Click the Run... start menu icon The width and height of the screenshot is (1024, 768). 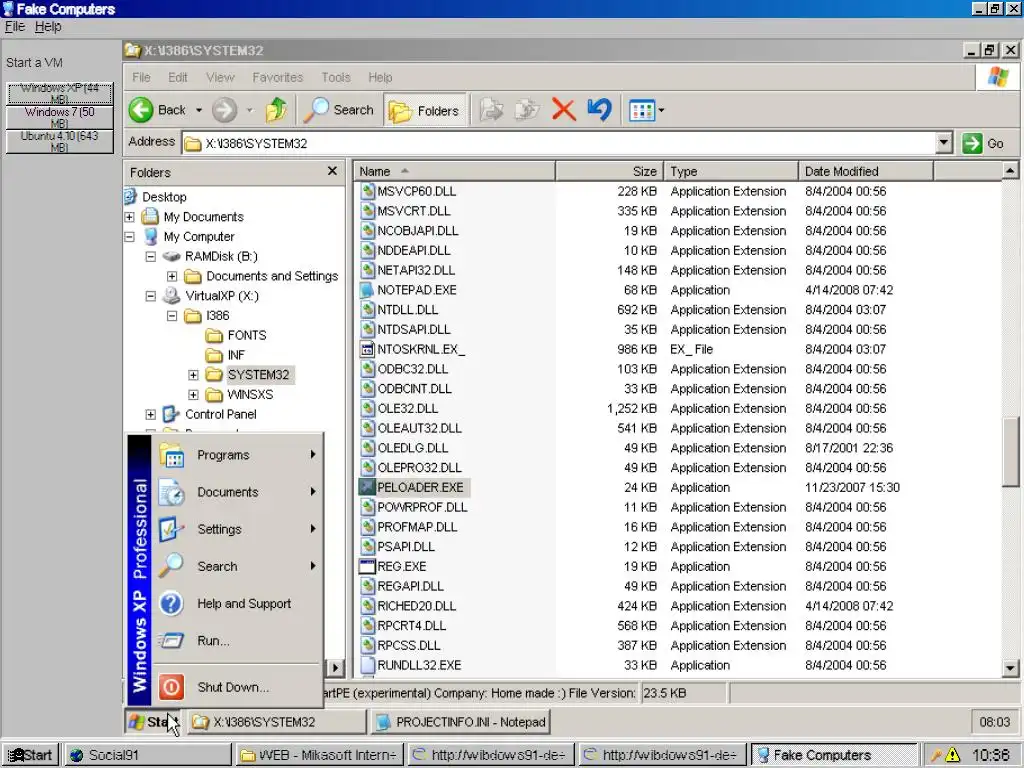[x=172, y=641]
